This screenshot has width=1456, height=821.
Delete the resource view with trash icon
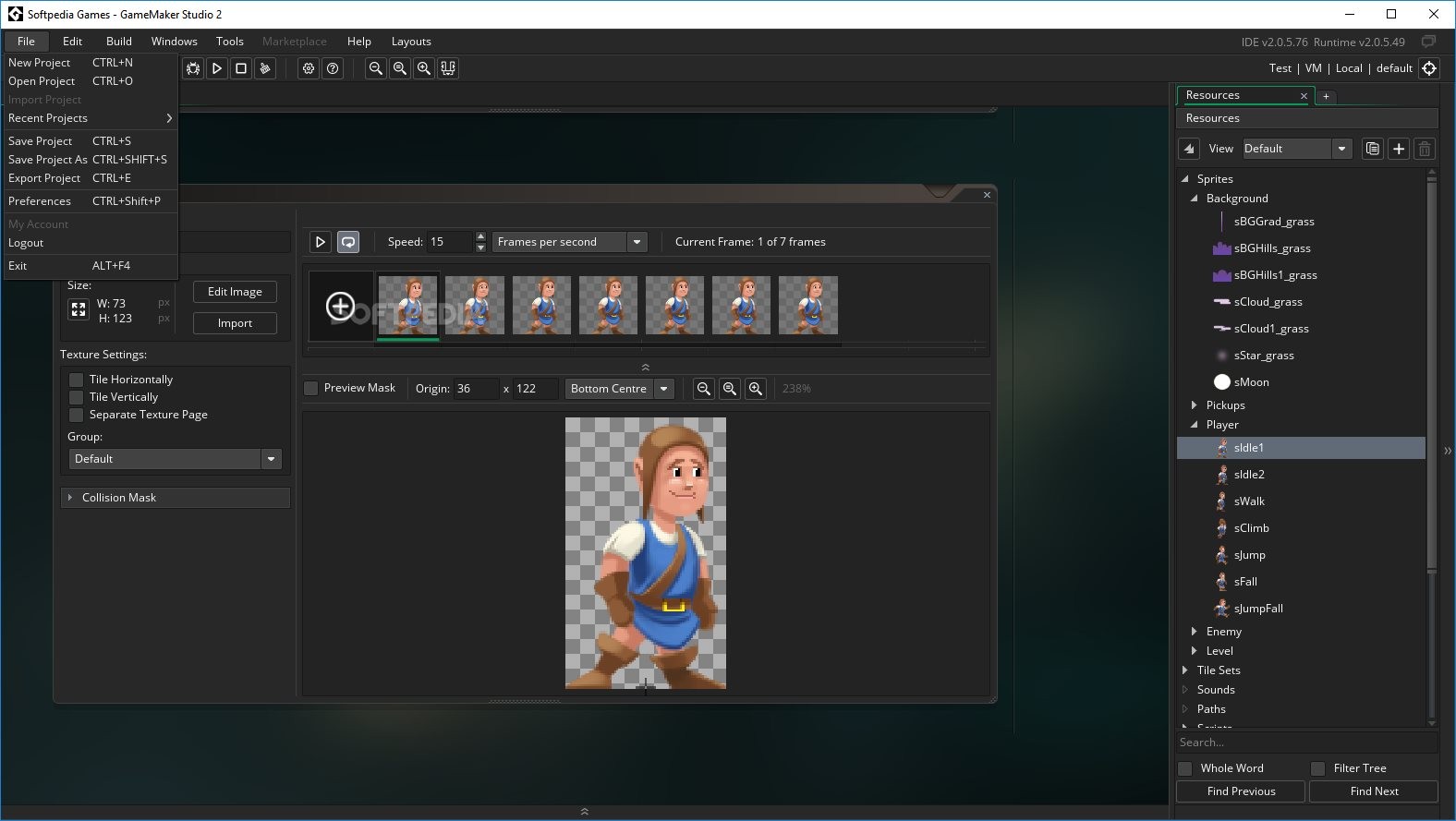(1425, 149)
